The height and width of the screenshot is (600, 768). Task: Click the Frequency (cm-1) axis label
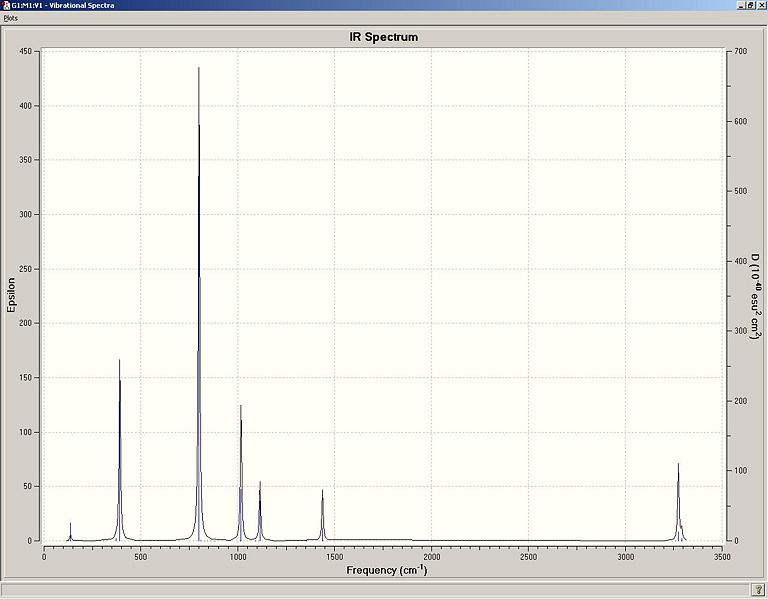386,570
